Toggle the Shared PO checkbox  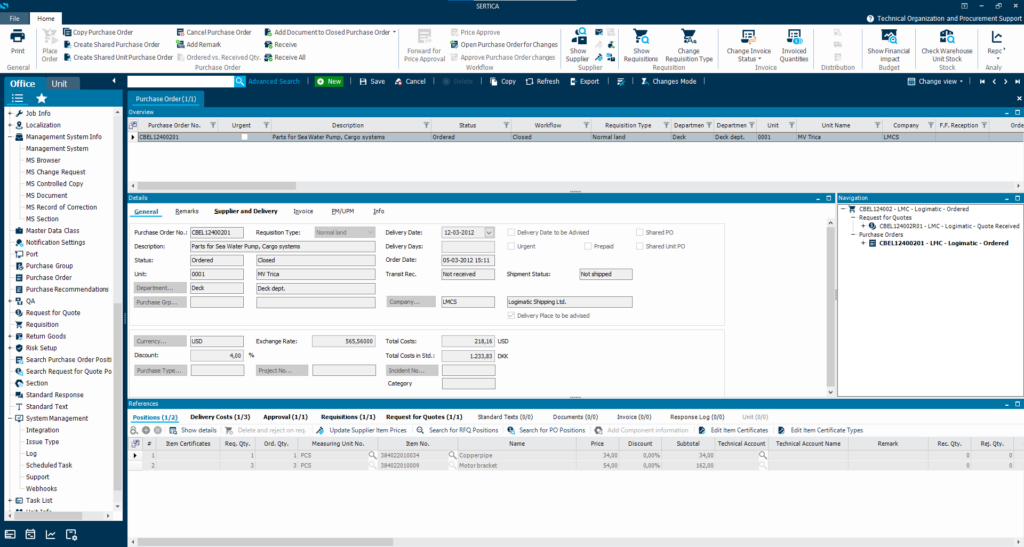(640, 232)
